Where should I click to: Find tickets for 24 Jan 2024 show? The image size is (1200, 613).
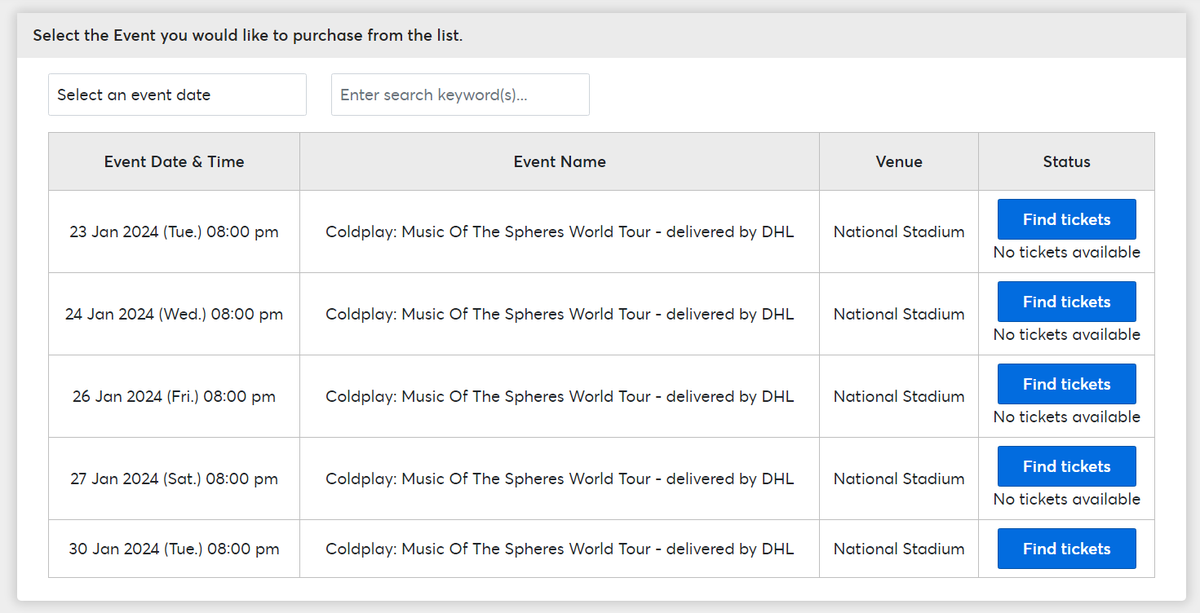click(x=1066, y=301)
